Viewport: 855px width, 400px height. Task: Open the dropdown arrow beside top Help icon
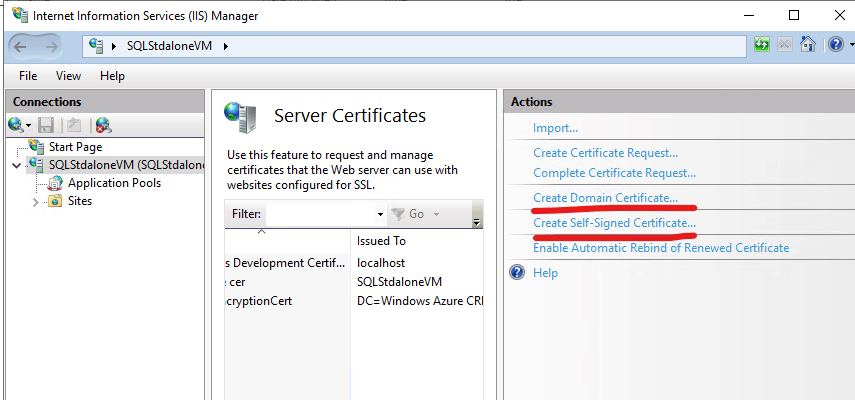pyautogui.click(x=851, y=45)
